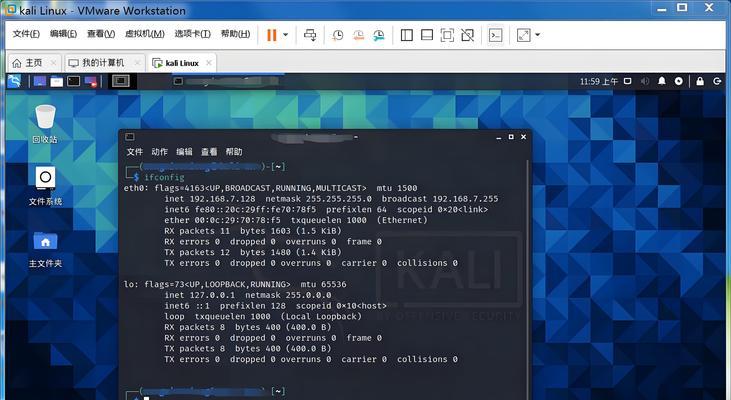731x400 pixels.
Task: Click the Unity mode toolbar icon
Action: point(468,35)
